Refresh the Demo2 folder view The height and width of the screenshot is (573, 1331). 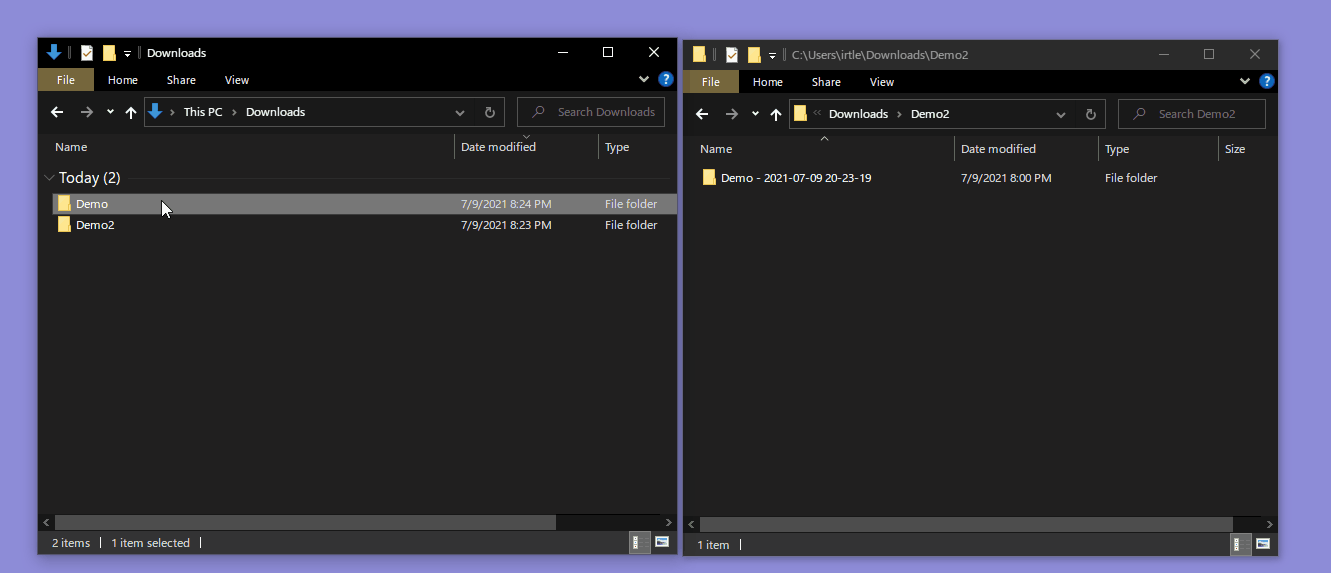point(1091,114)
